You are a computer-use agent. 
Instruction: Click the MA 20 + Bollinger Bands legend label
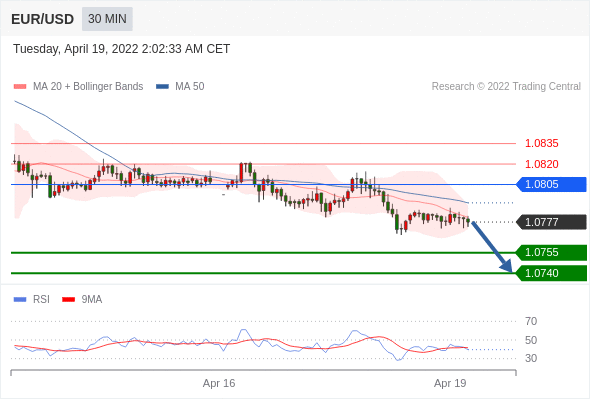(88, 87)
